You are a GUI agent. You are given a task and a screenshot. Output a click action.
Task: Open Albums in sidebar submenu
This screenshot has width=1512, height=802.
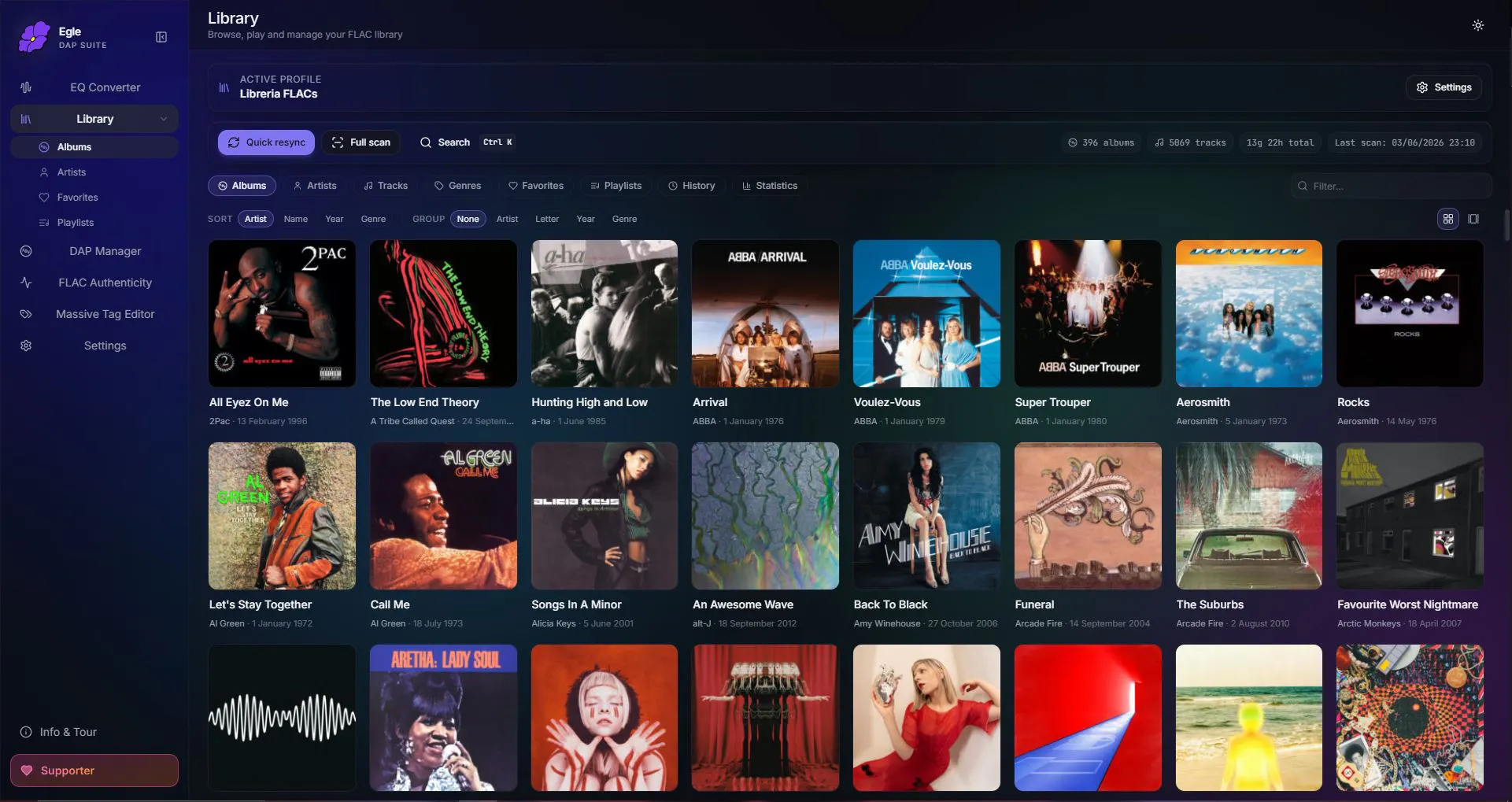pyautogui.click(x=94, y=147)
